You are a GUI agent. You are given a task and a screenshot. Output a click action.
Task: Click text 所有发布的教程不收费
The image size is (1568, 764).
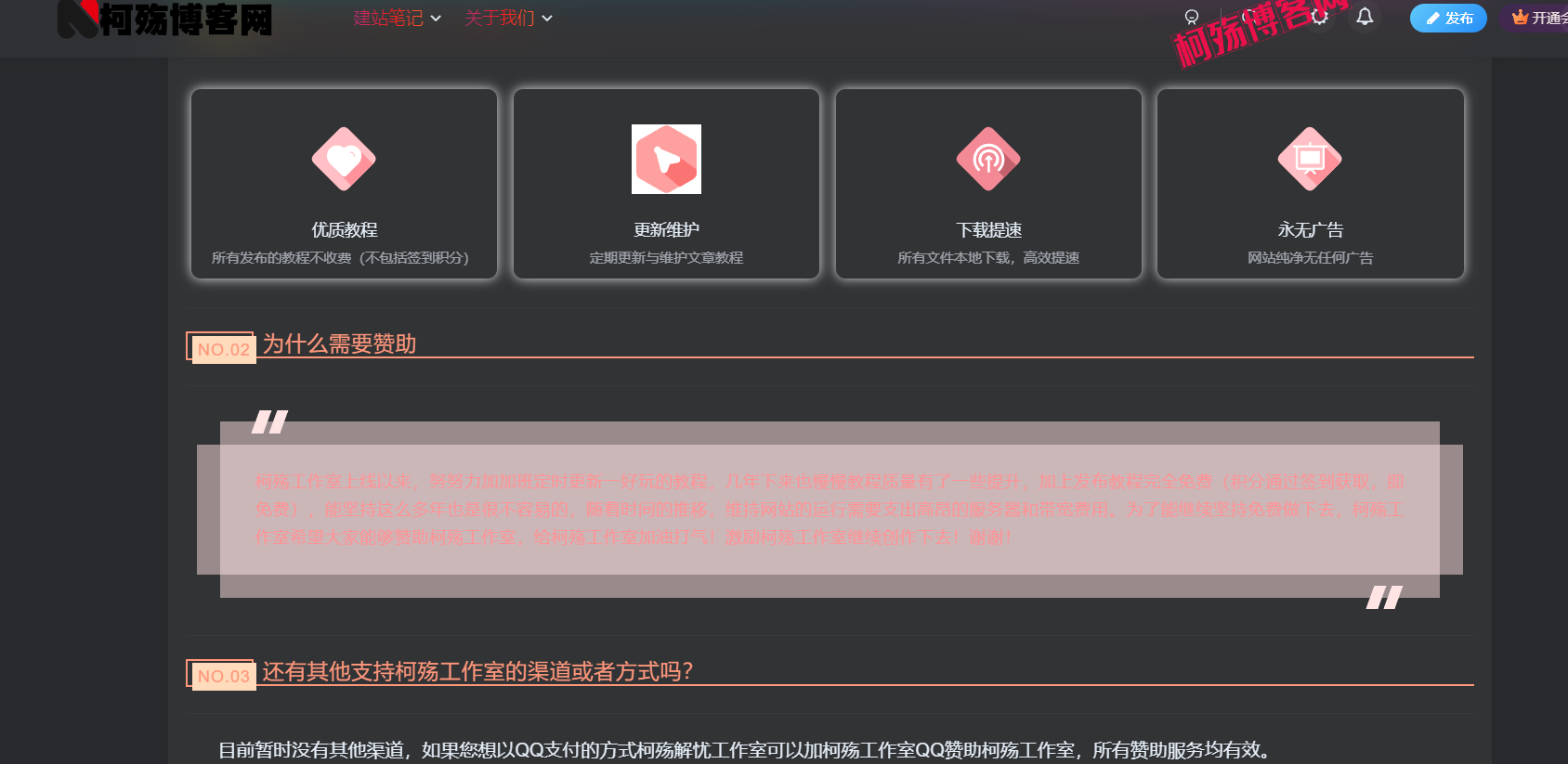pos(281,258)
